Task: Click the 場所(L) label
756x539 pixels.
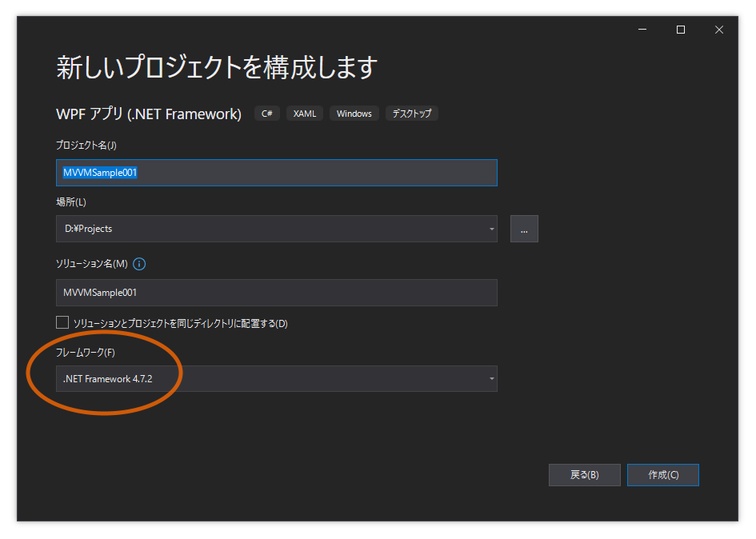Action: (71, 202)
